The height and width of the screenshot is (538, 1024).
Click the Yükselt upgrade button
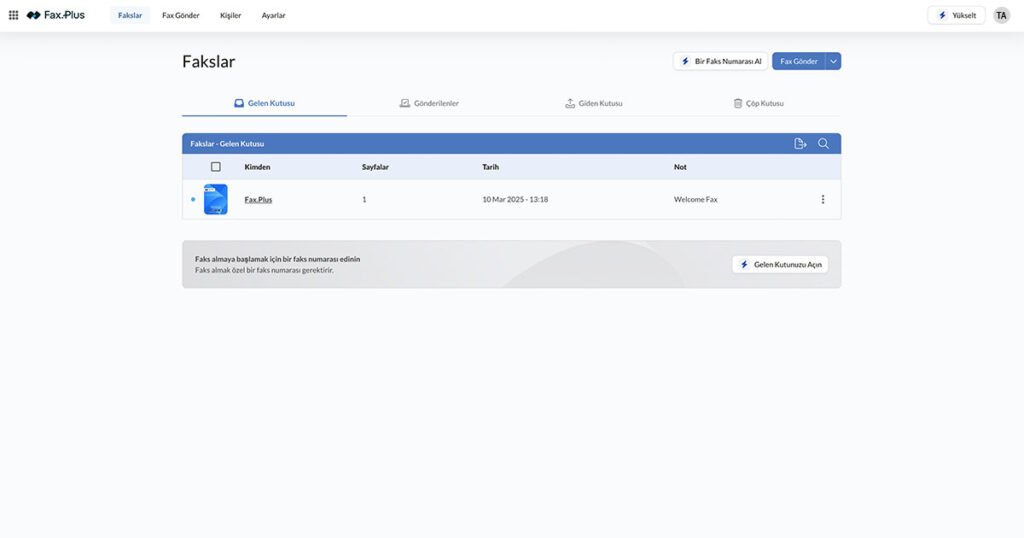(956, 15)
